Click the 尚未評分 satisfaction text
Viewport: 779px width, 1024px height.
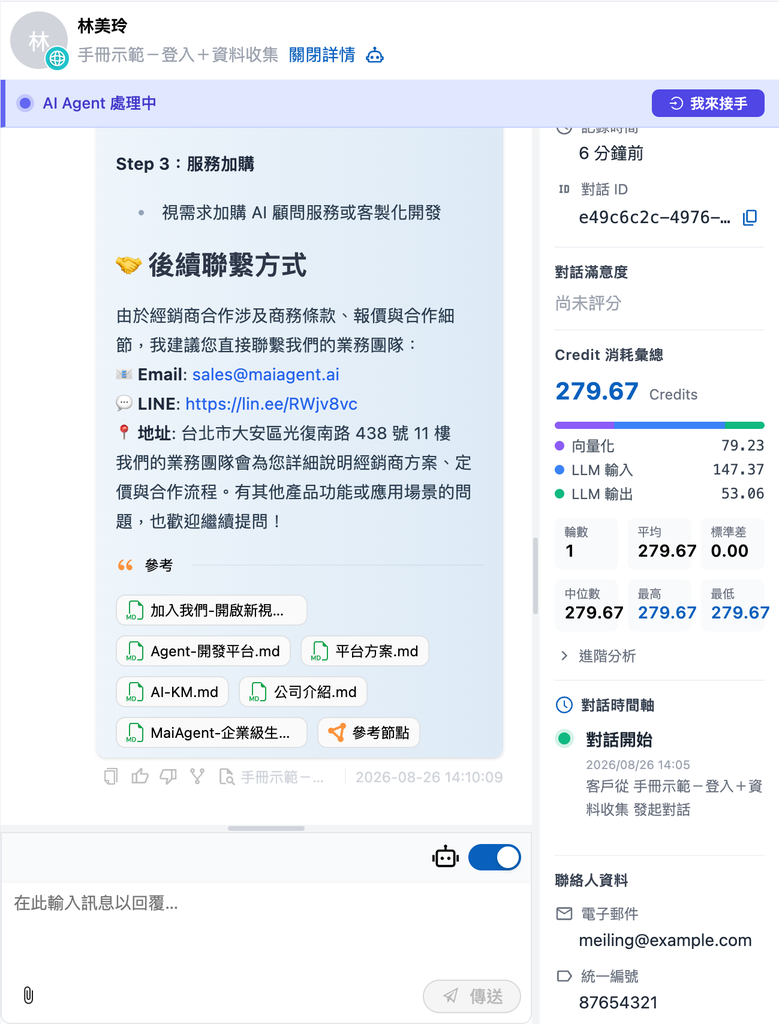(588, 303)
